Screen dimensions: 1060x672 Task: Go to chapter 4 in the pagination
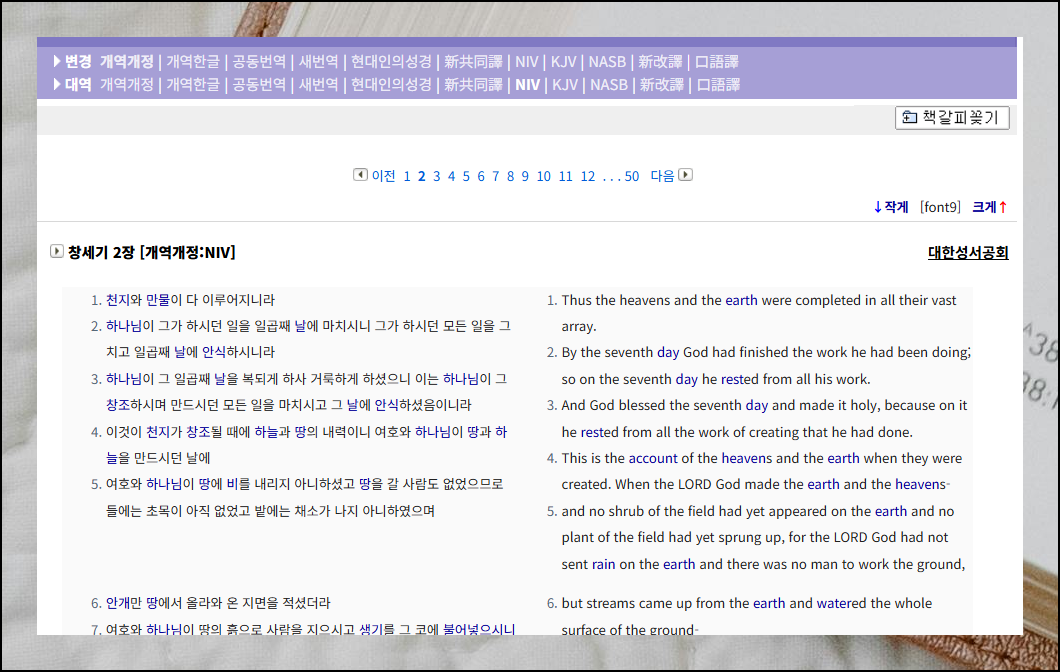[452, 176]
